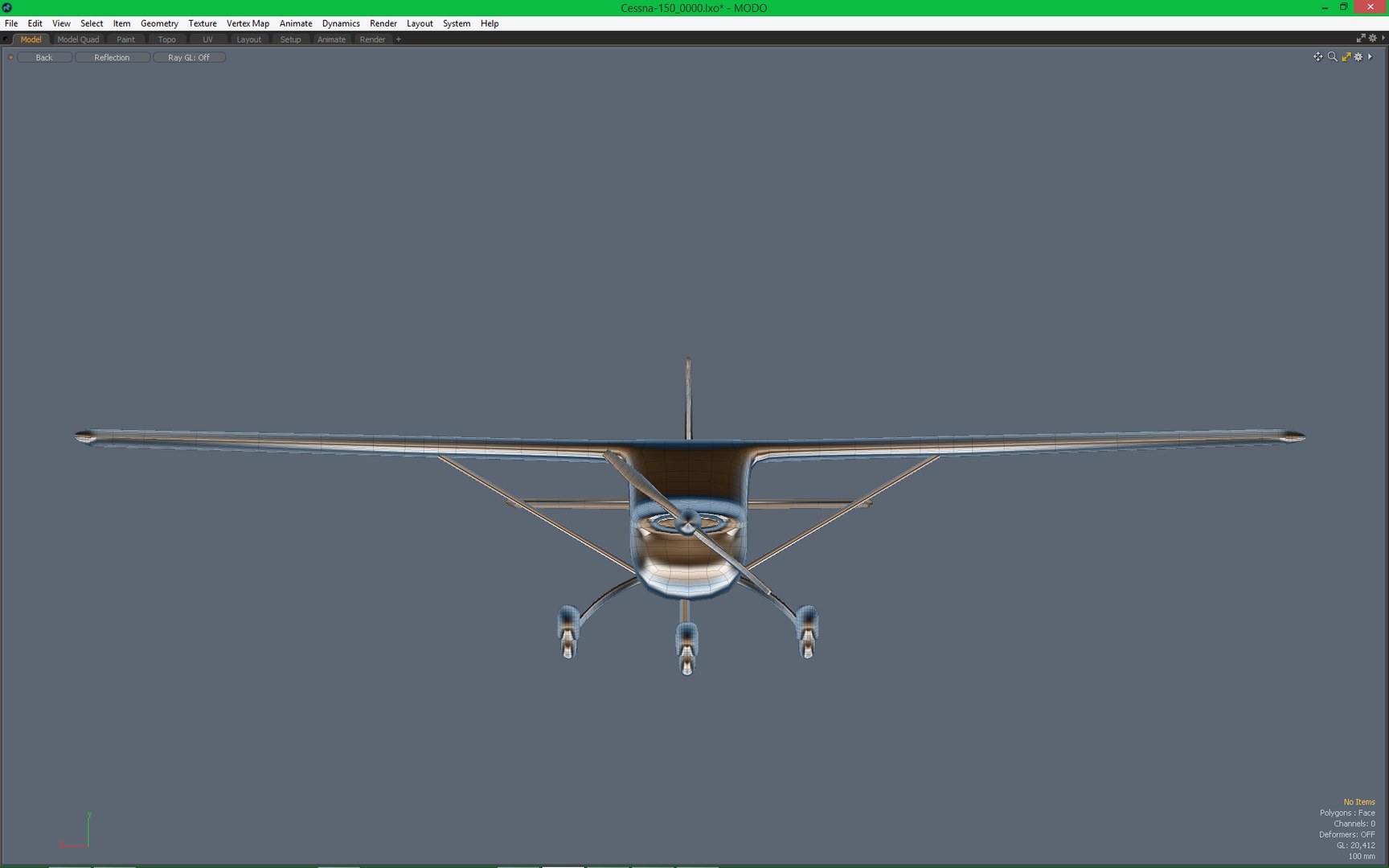
Task: Open the Layout menu in menu bar
Action: (420, 23)
